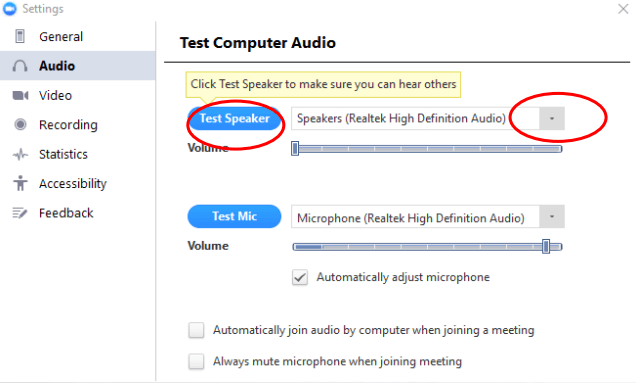This screenshot has height=383, width=636.
Task: Close the Settings window
Action: coord(623,9)
